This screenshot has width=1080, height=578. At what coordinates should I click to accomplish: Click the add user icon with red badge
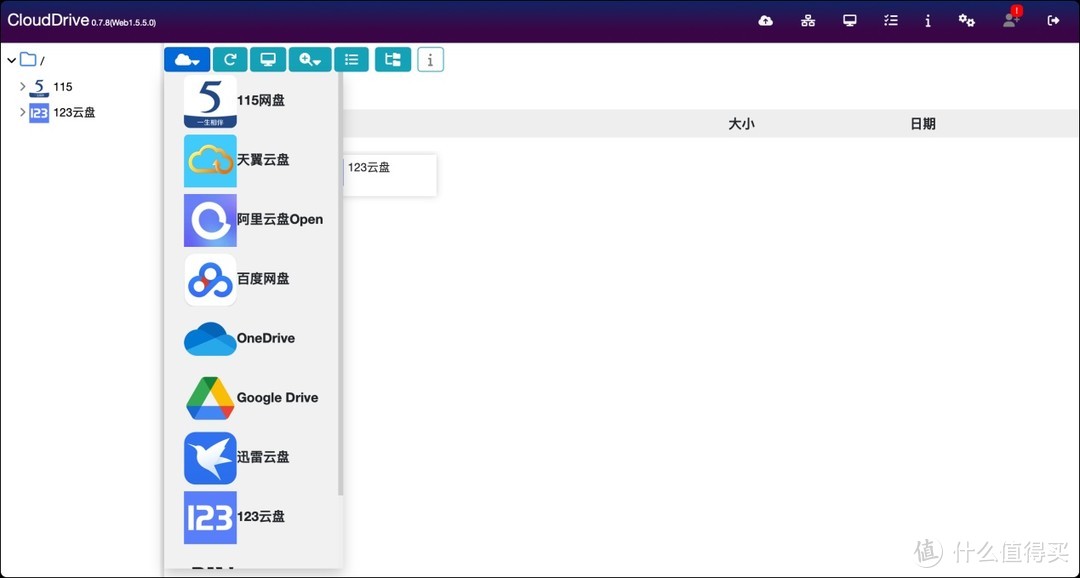[1009, 19]
